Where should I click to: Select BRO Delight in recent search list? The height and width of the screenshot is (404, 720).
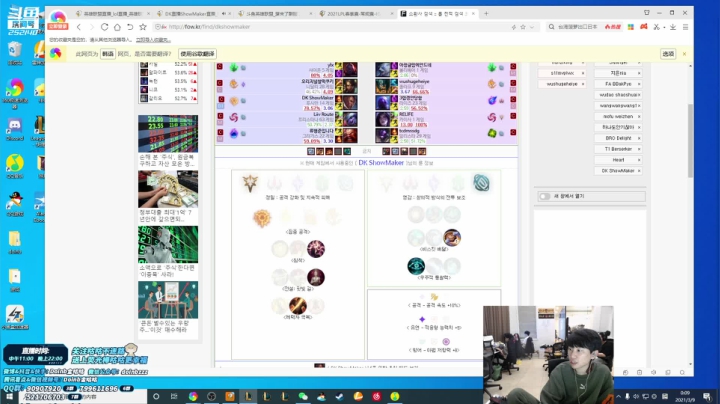(x=618, y=138)
